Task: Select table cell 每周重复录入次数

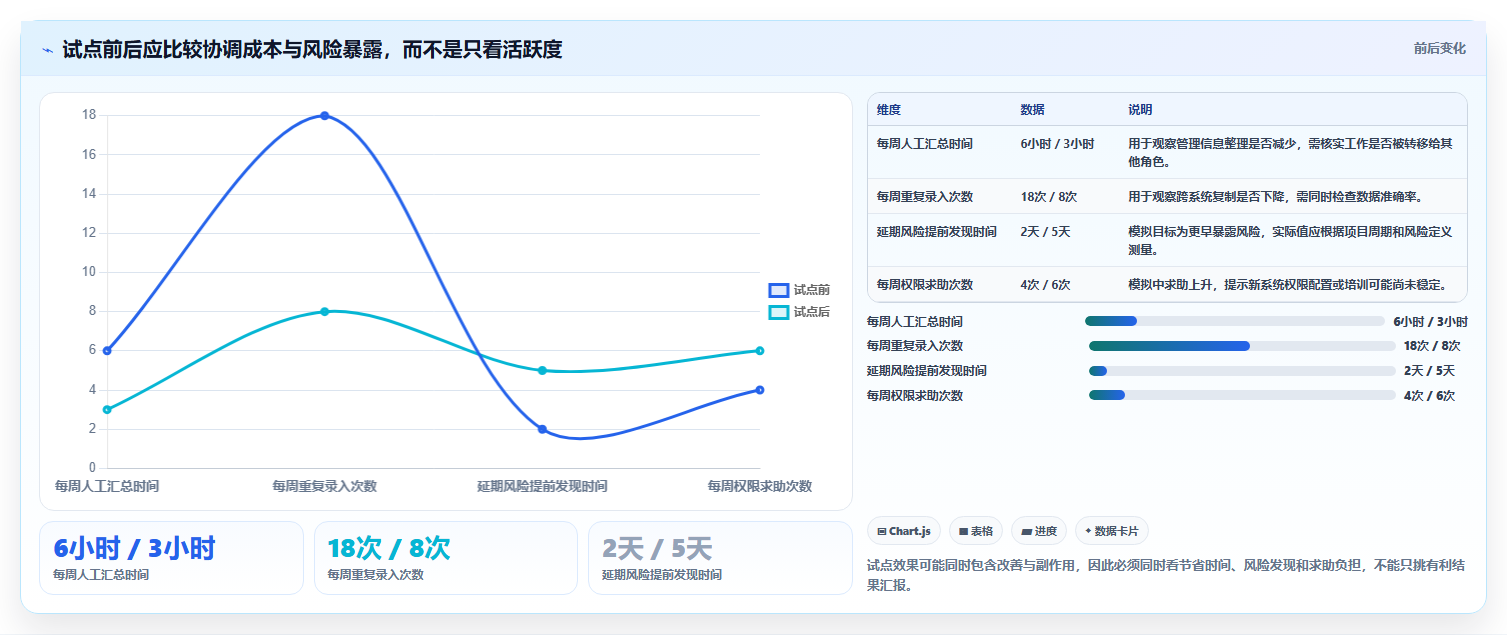Action: pyautogui.click(x=924, y=197)
